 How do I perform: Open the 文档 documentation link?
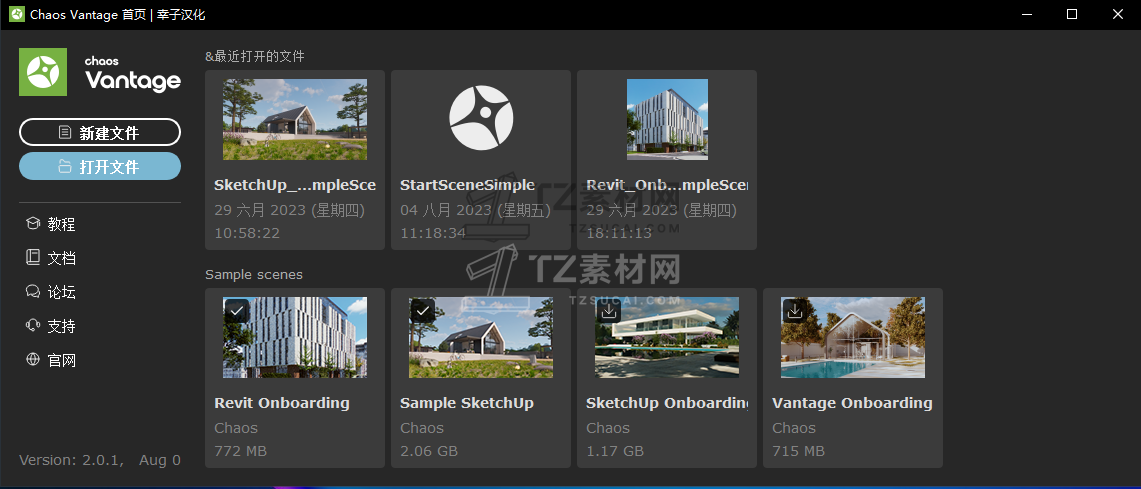tap(62, 258)
